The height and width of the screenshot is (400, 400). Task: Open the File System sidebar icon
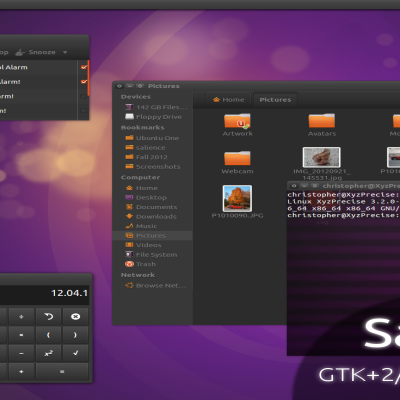coord(129,254)
